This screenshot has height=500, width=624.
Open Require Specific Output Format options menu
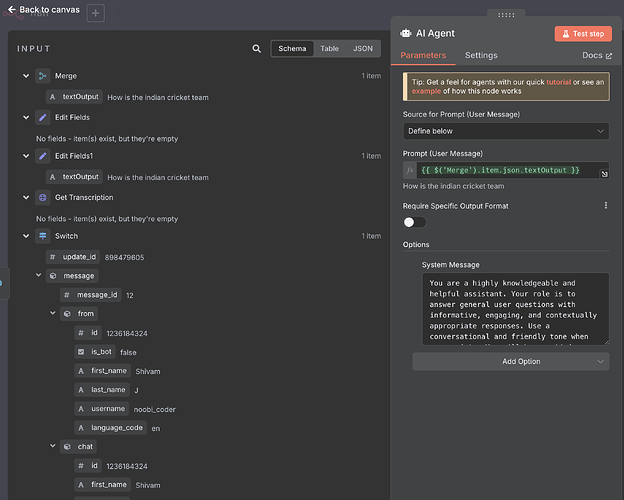[606, 205]
